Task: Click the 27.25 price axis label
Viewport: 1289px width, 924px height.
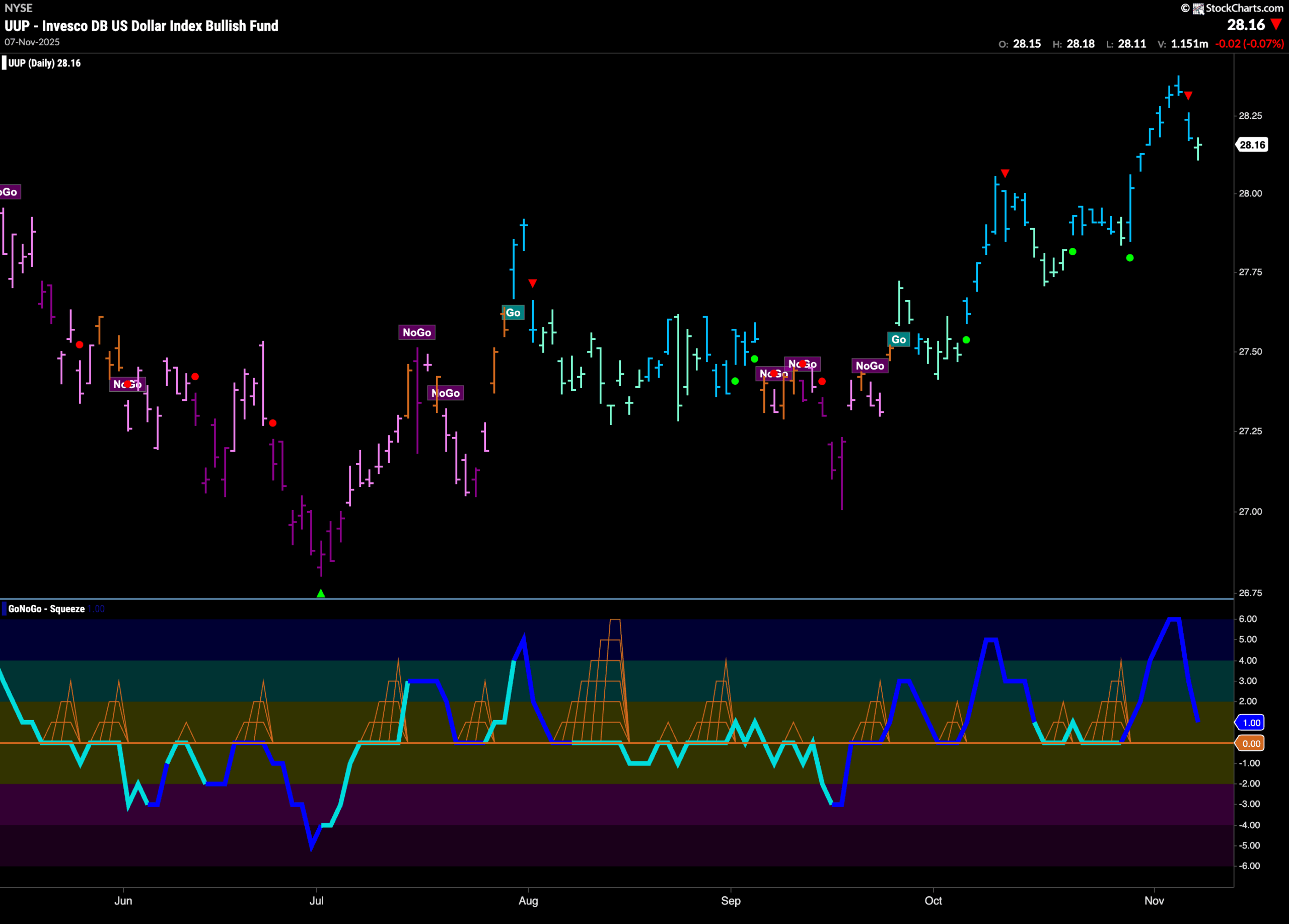Action: [1250, 432]
